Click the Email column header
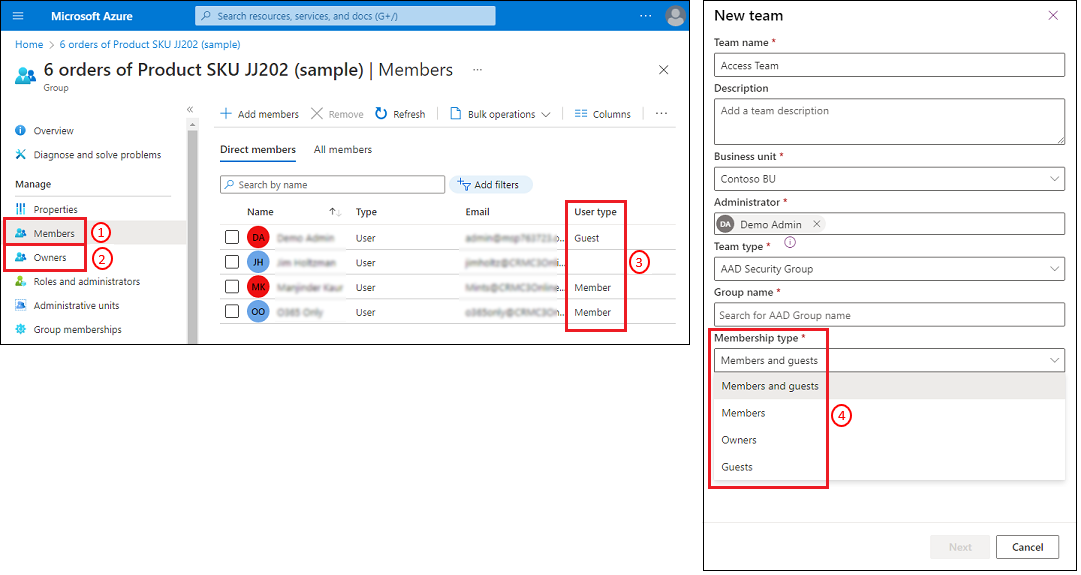The height and width of the screenshot is (575, 1081). [x=477, y=212]
